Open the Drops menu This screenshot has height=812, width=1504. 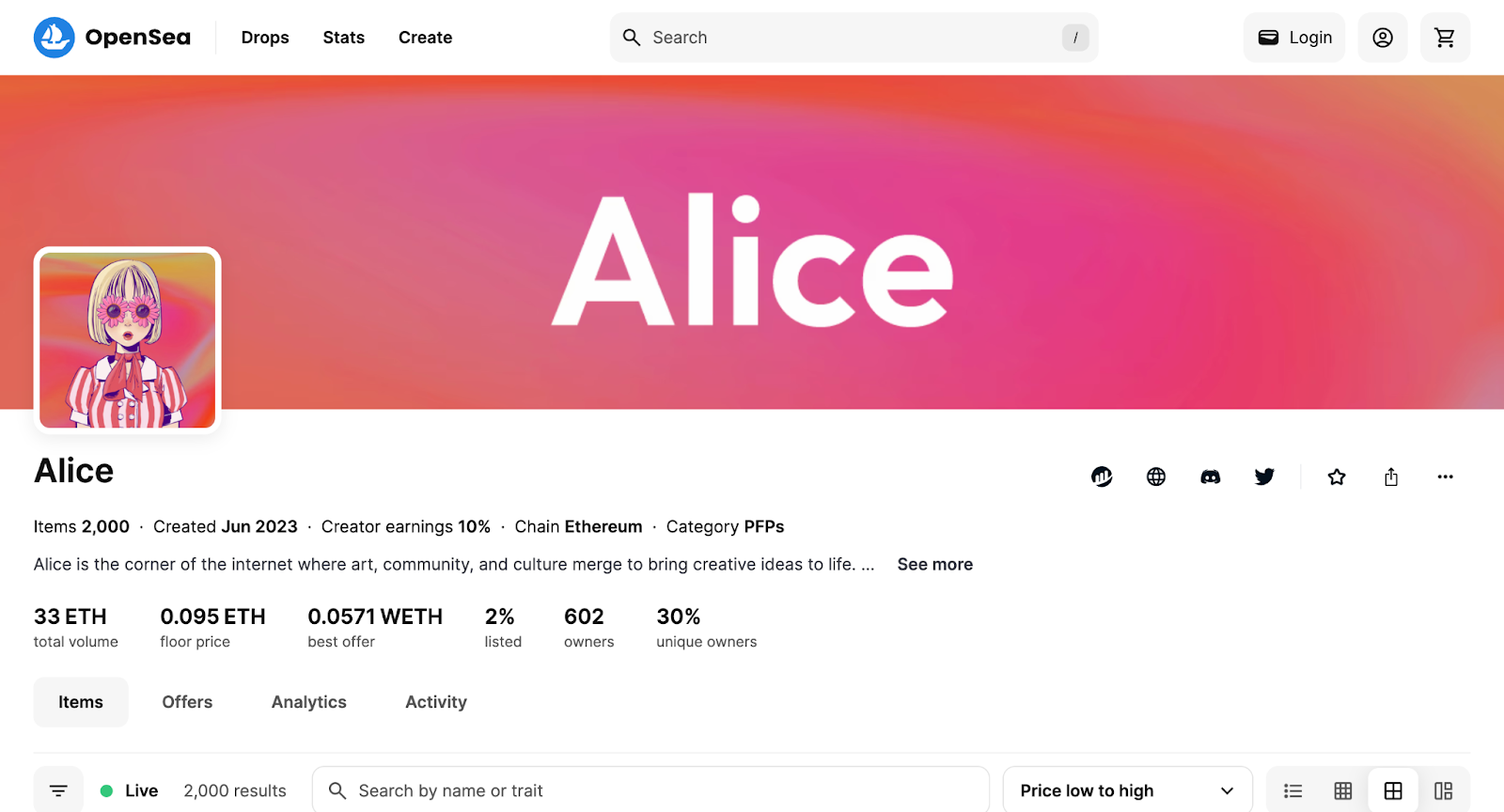(x=265, y=38)
